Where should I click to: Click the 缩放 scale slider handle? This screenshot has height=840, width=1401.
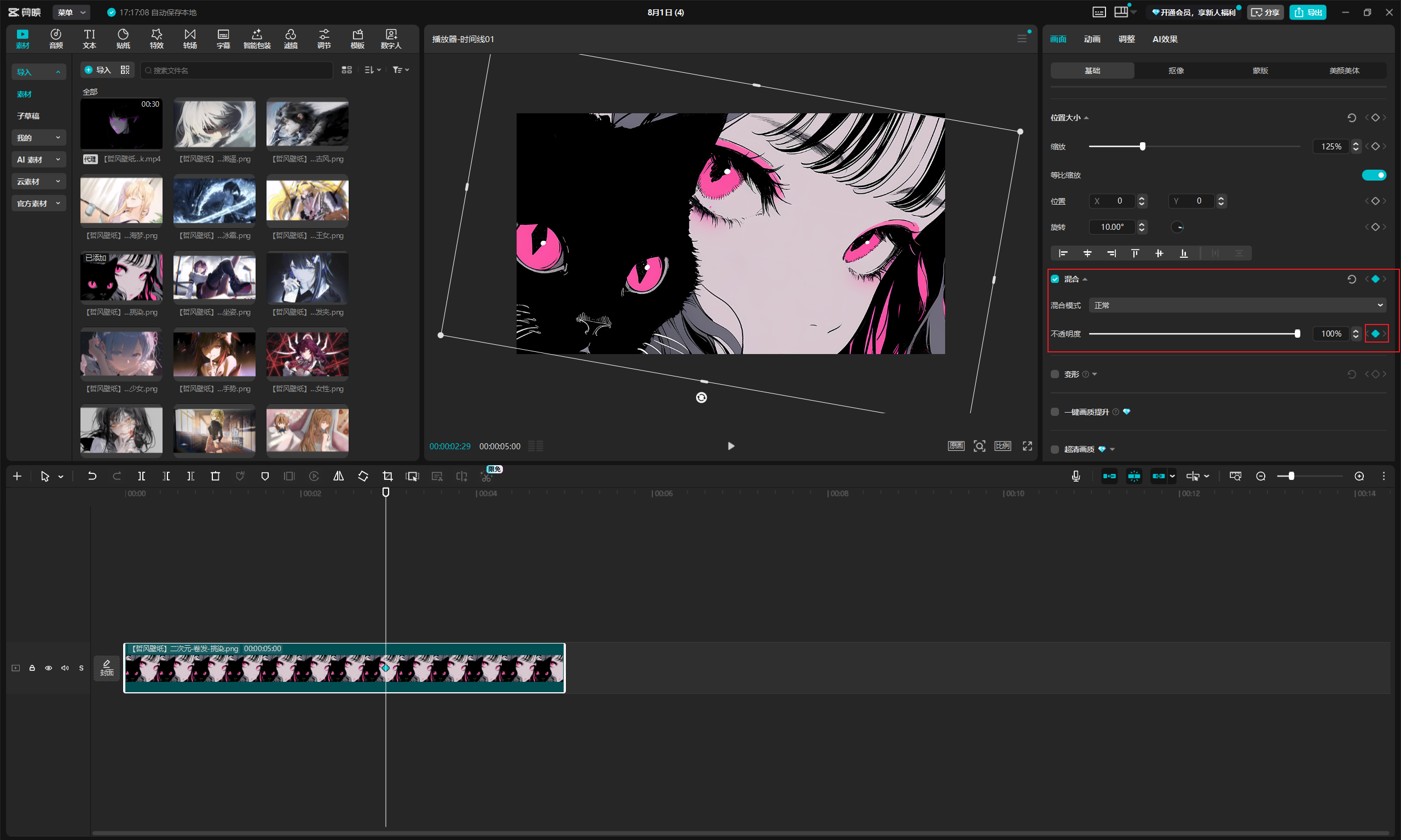pyautogui.click(x=1142, y=146)
